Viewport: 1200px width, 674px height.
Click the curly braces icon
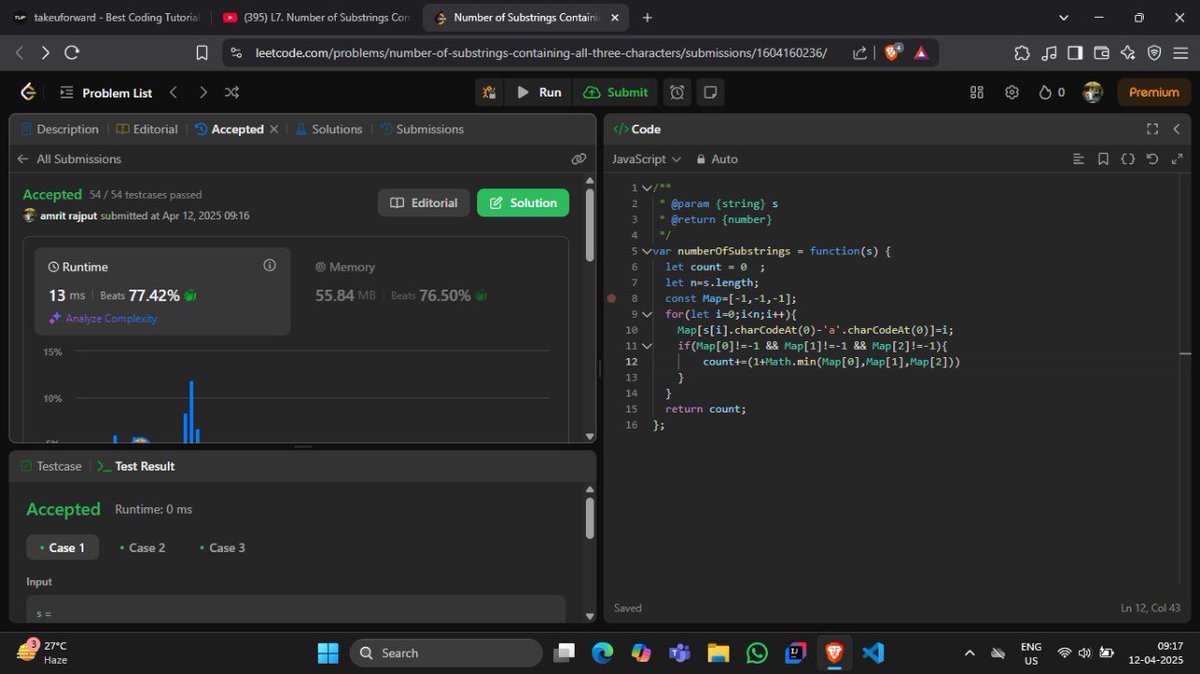(1128, 159)
